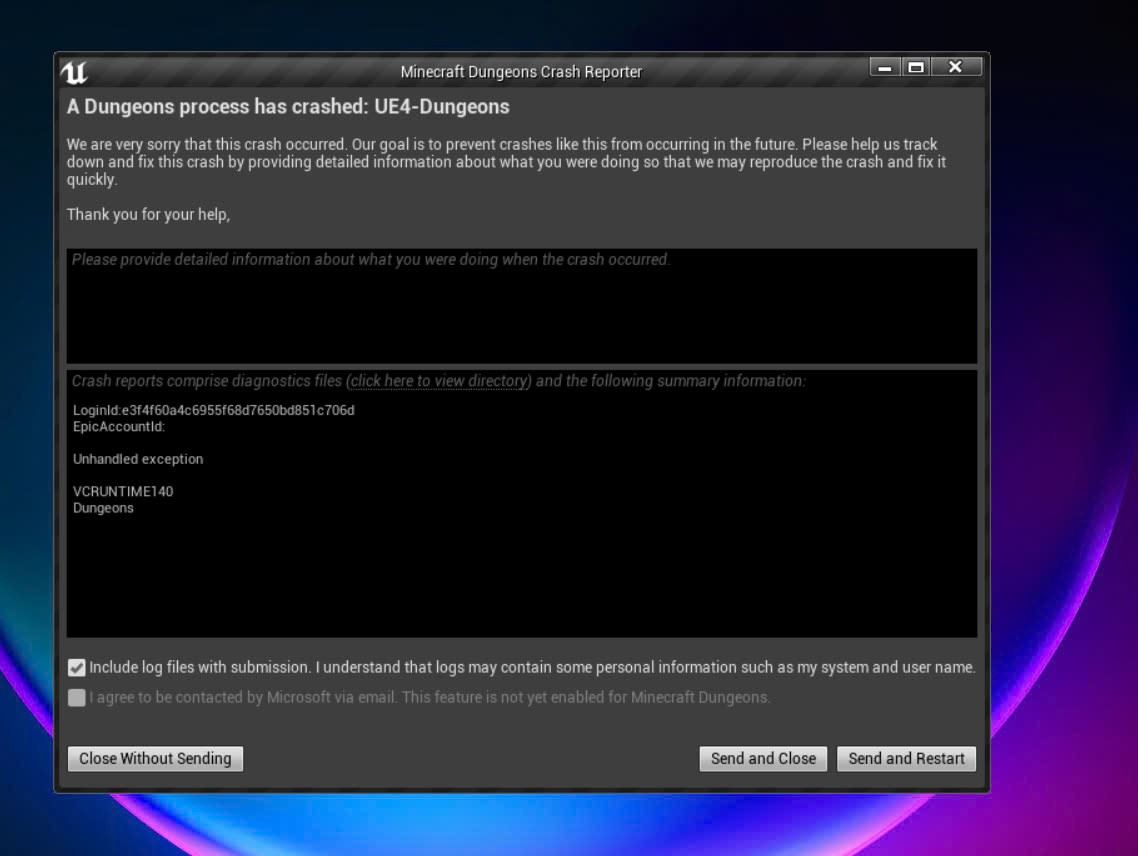The height and width of the screenshot is (856, 1138).
Task: Click the Unhandled exception text
Action: 138,459
